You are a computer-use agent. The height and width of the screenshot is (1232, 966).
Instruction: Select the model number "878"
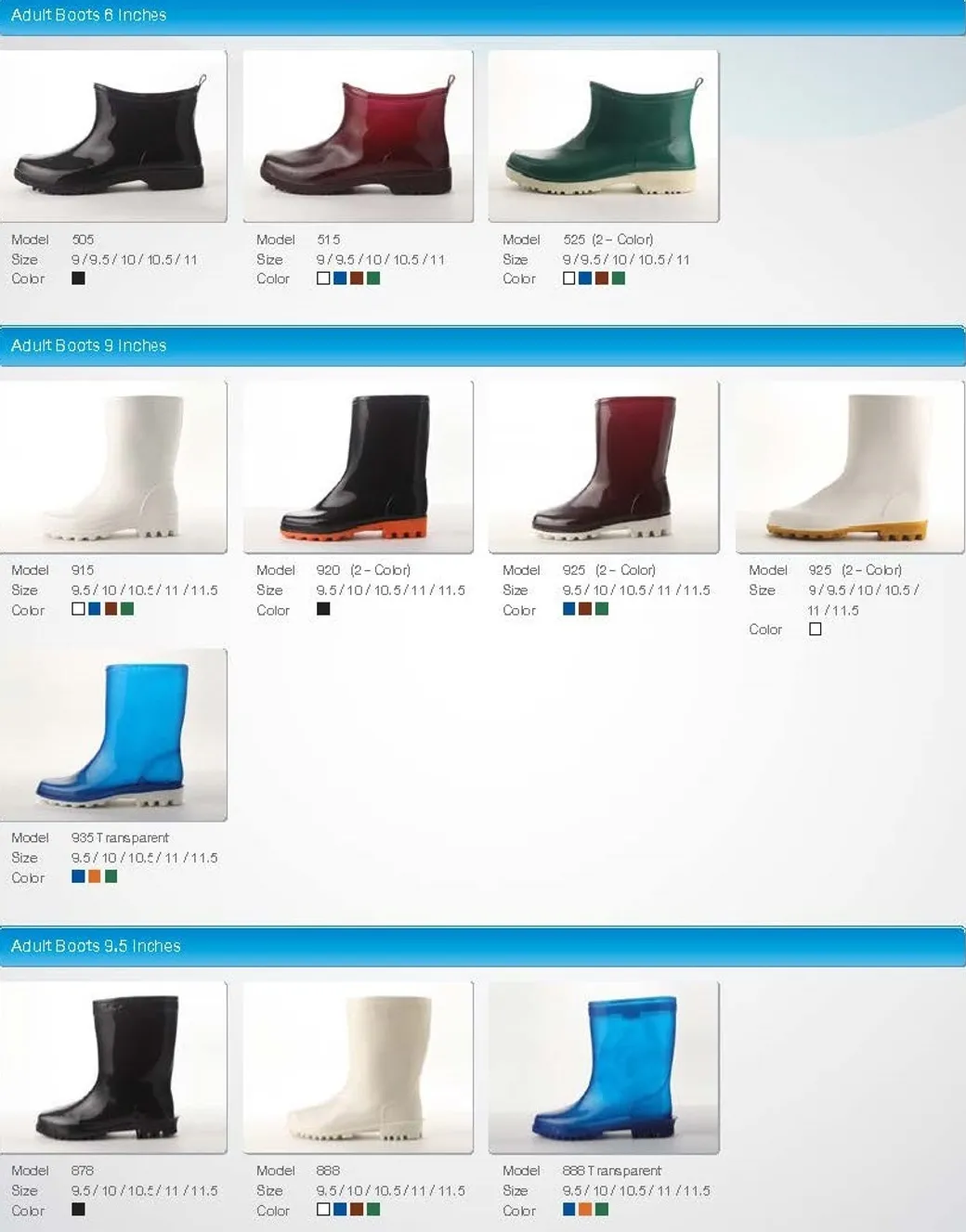point(83,1171)
